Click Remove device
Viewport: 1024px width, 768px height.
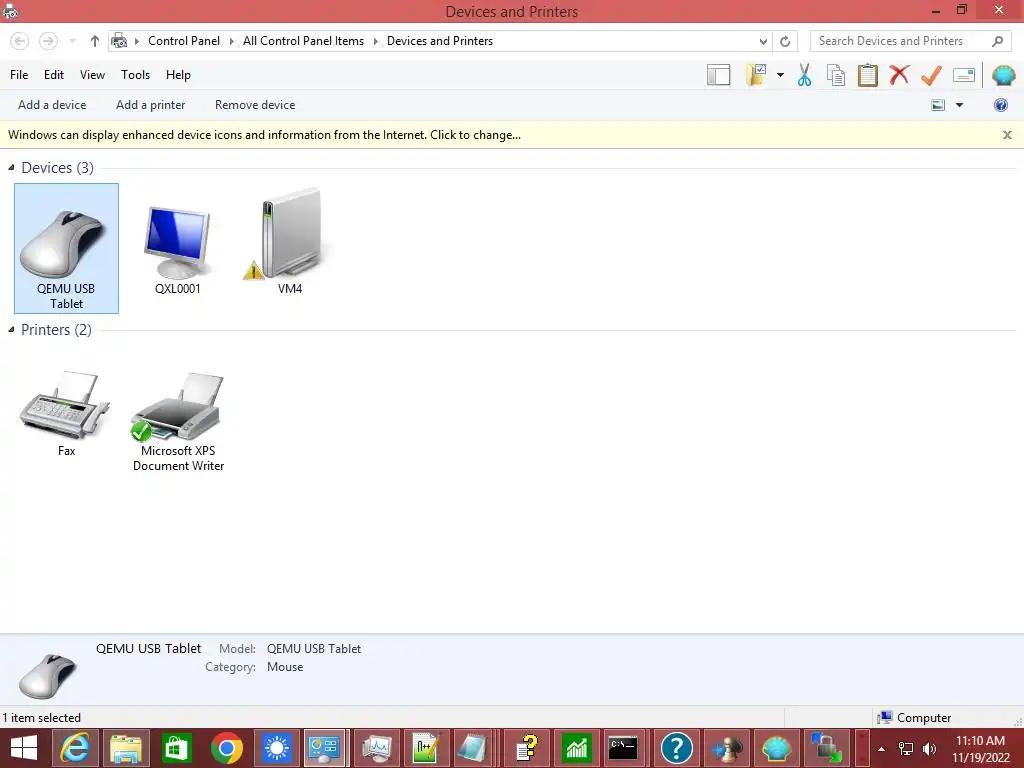point(255,105)
